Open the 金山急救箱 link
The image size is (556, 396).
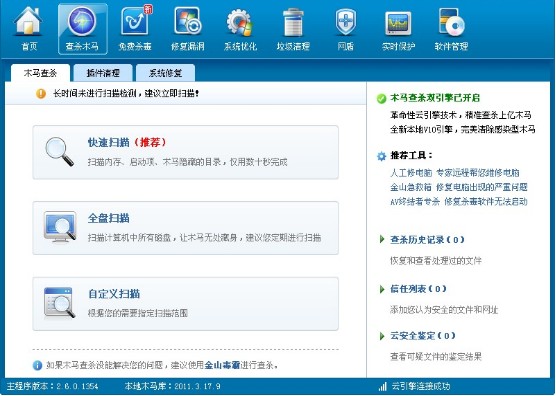coord(411,187)
